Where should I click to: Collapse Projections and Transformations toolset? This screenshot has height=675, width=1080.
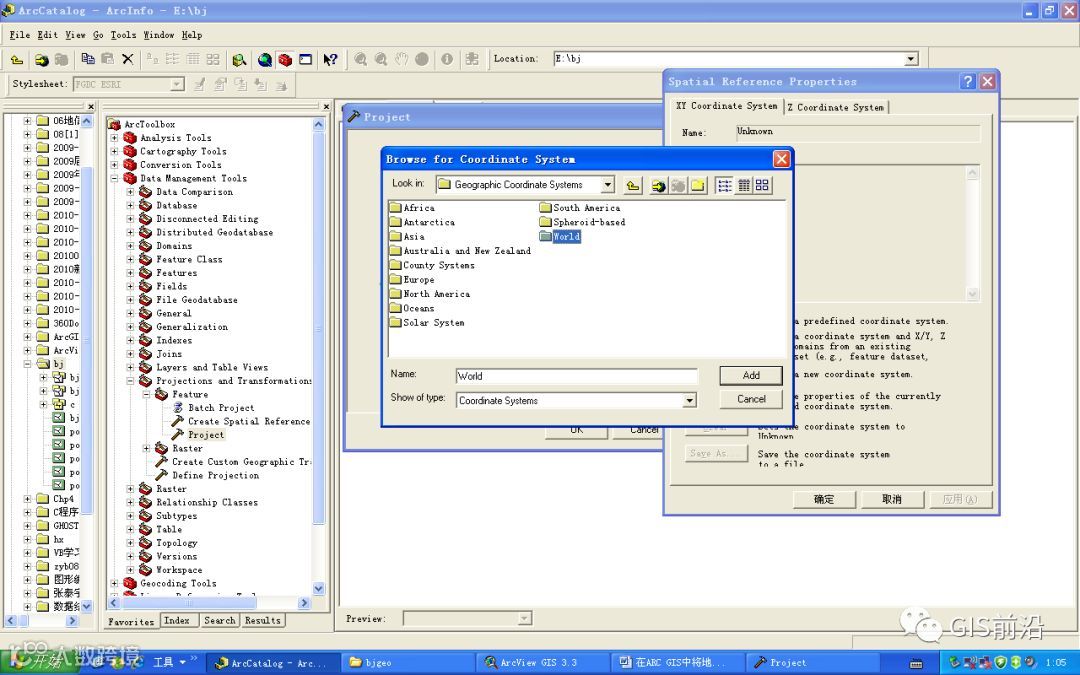[x=130, y=381]
